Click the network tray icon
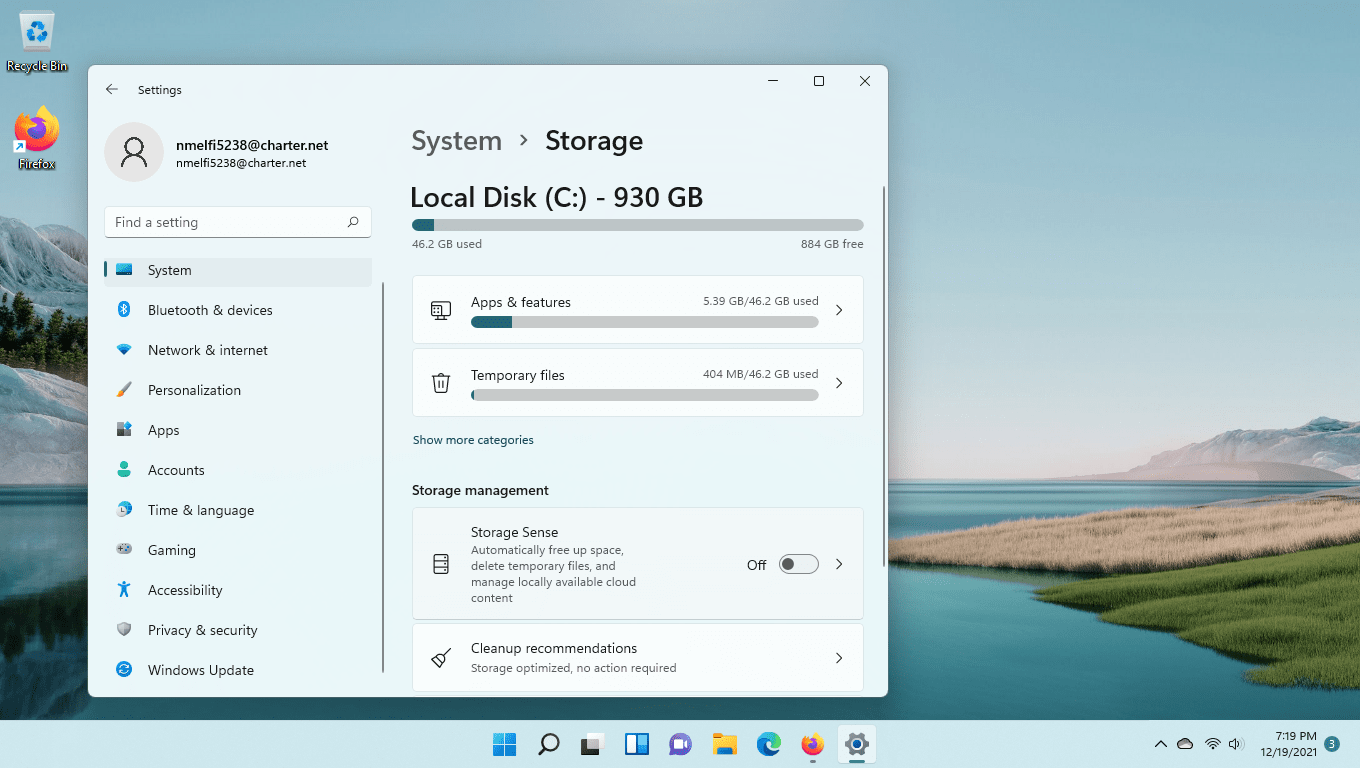Screen dimensions: 1360x768 point(1212,744)
